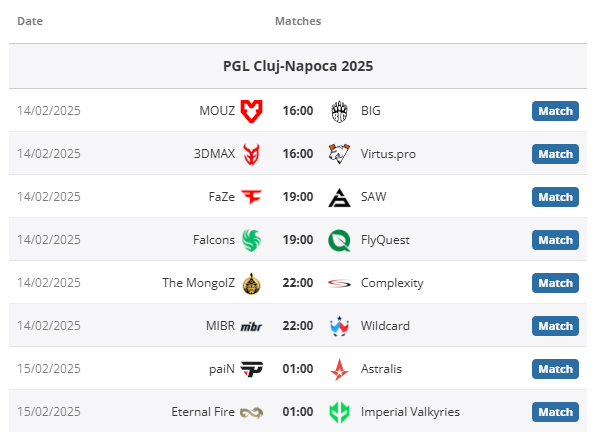Click the Astralis red star logo

(339, 369)
